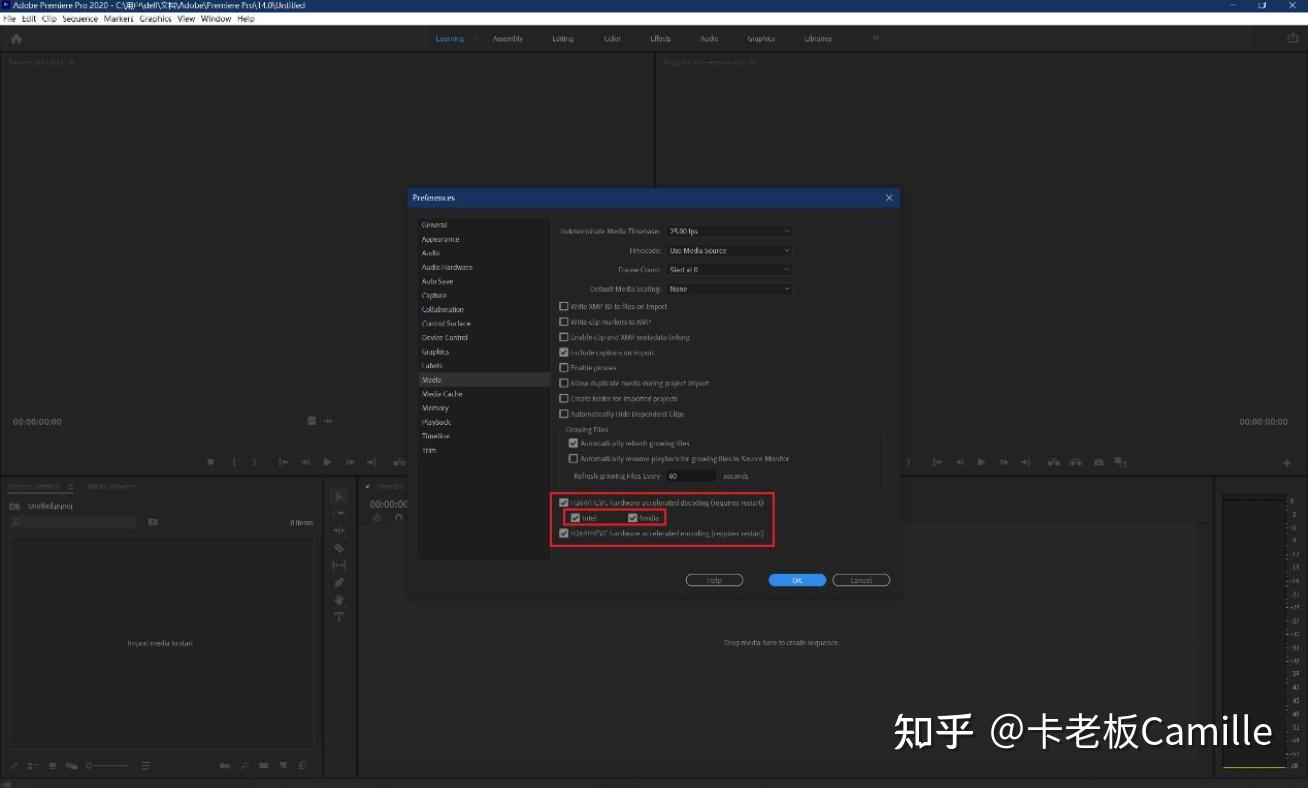Image resolution: width=1308 pixels, height=788 pixels.
Task: Click Cancel in Preferences dialog
Action: 861,580
